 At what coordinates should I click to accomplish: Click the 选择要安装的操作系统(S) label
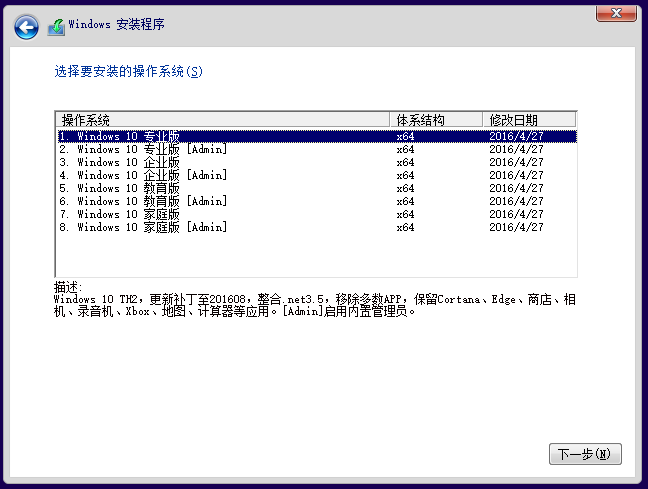pos(129,72)
